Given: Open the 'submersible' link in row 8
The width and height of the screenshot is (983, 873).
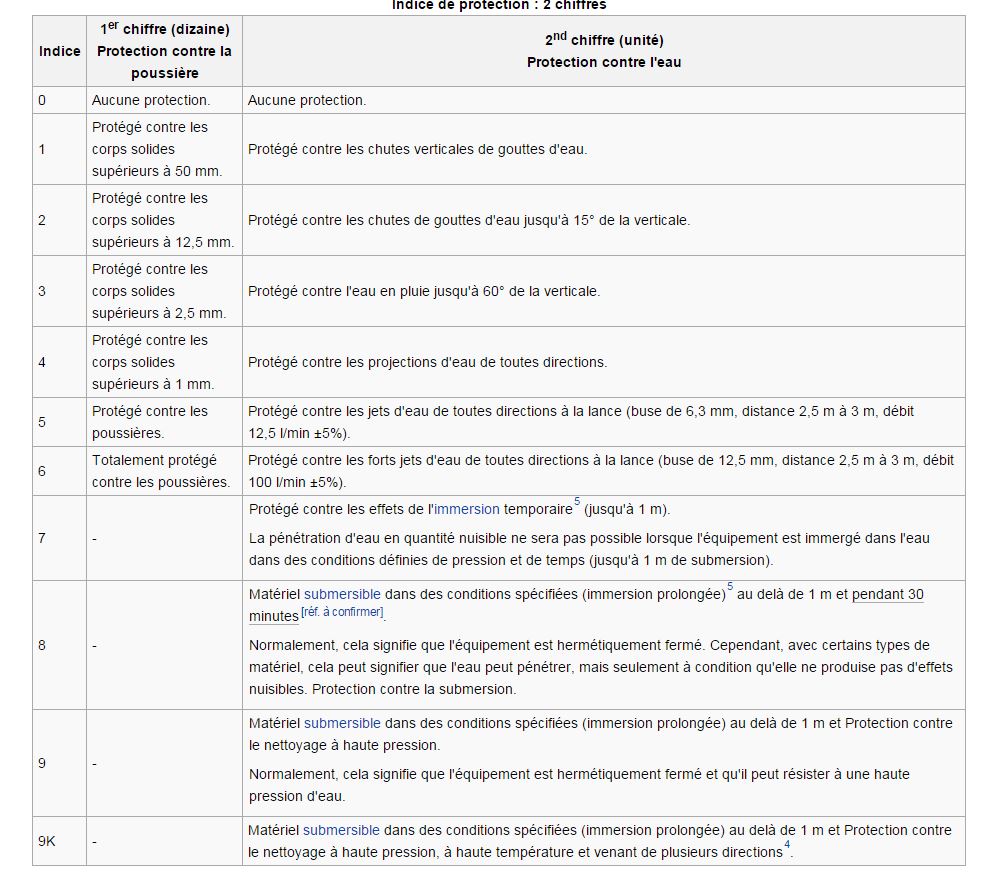Looking at the screenshot, I should point(342,594).
